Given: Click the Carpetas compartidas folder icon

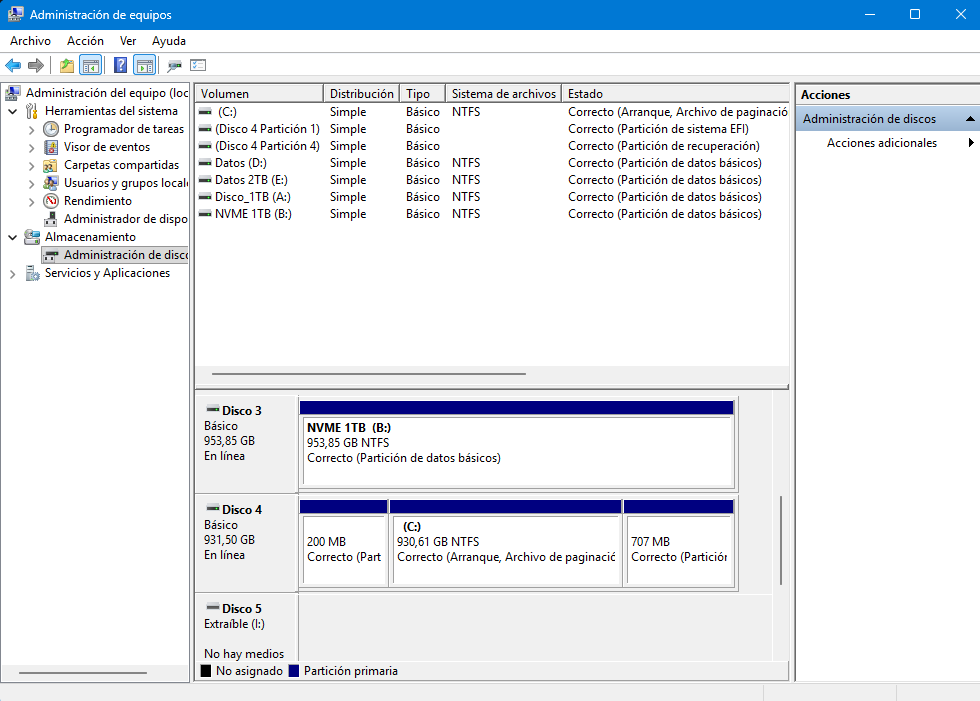Looking at the screenshot, I should [x=51, y=166].
